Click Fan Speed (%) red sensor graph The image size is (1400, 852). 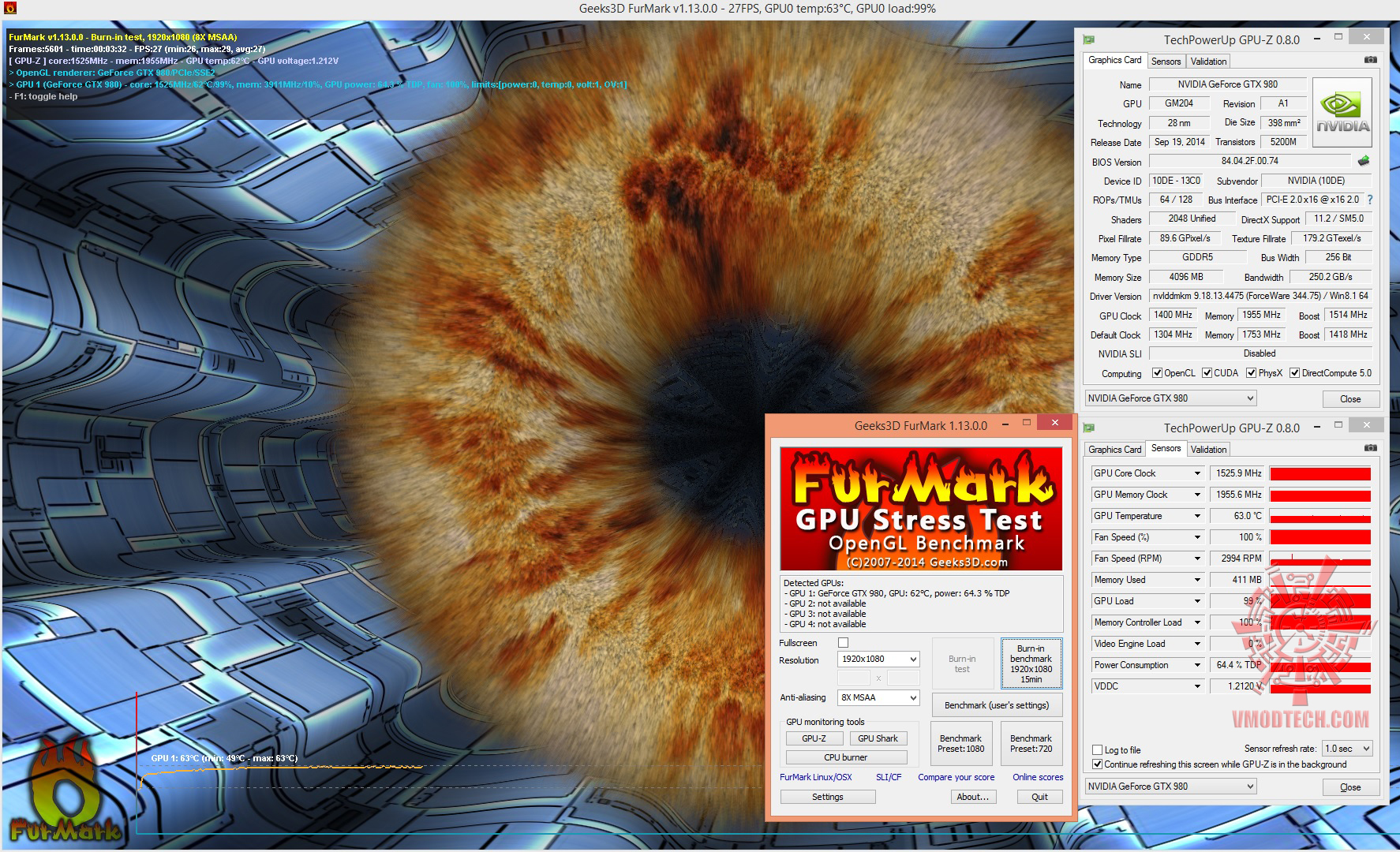1320,537
